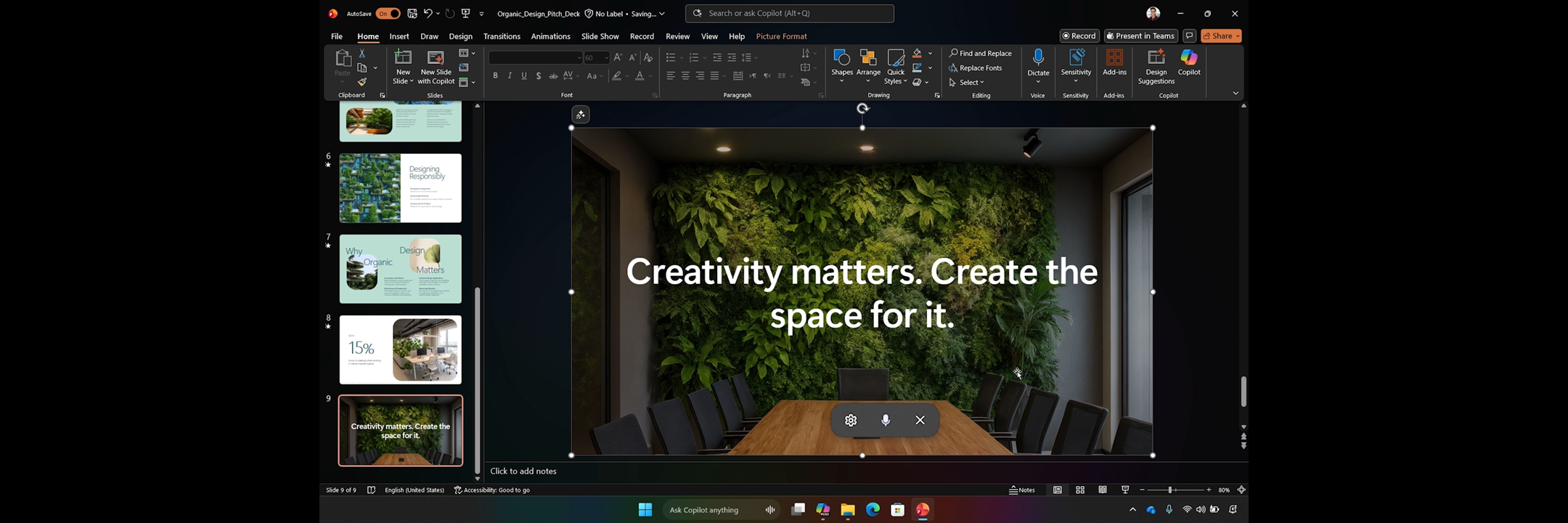This screenshot has height=523, width=1568.
Task: Open the Insert tab
Action: pos(399,36)
